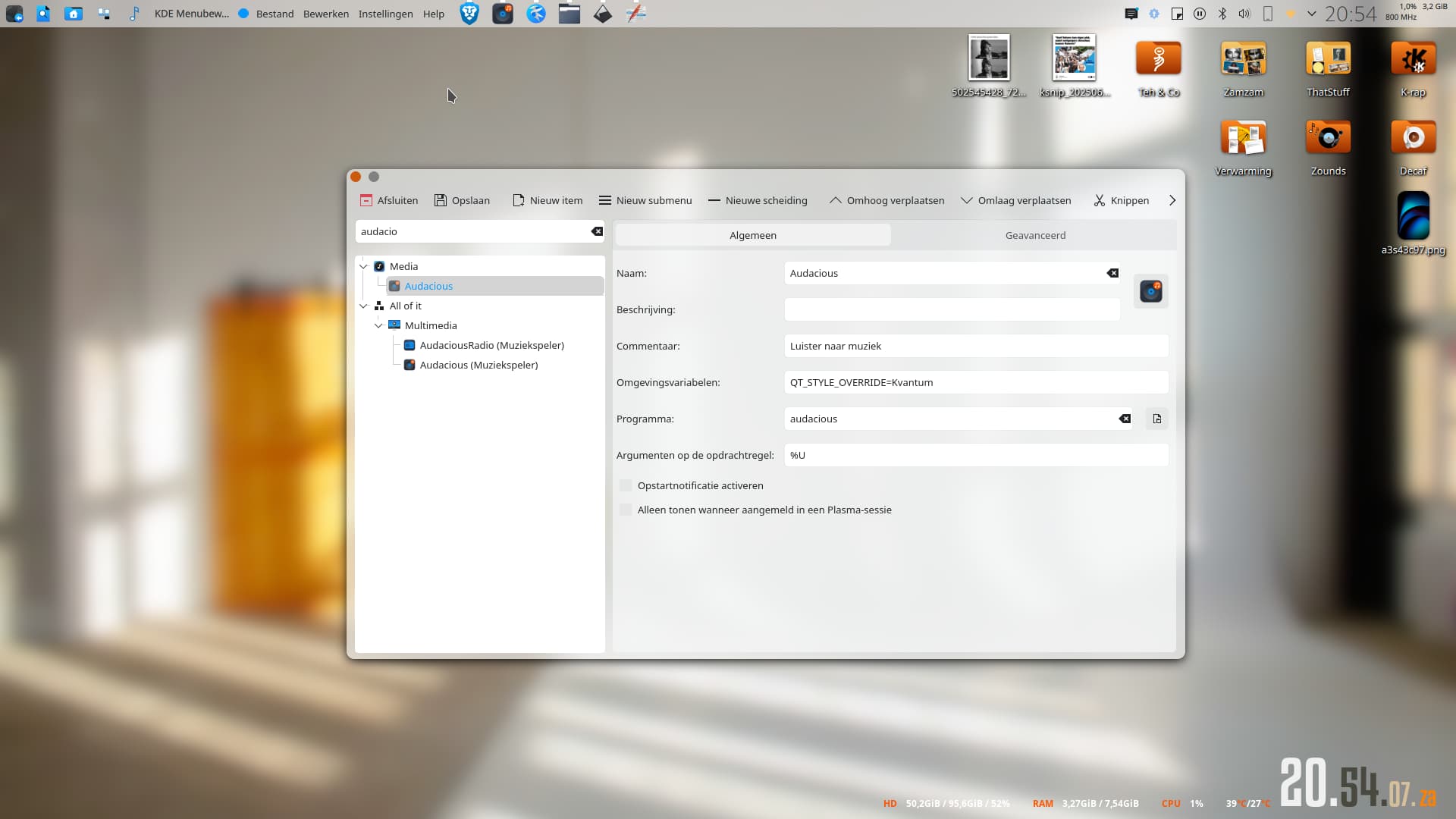The width and height of the screenshot is (1456, 819).
Task: Click the Afsluiten toolbar button
Action: (x=388, y=200)
